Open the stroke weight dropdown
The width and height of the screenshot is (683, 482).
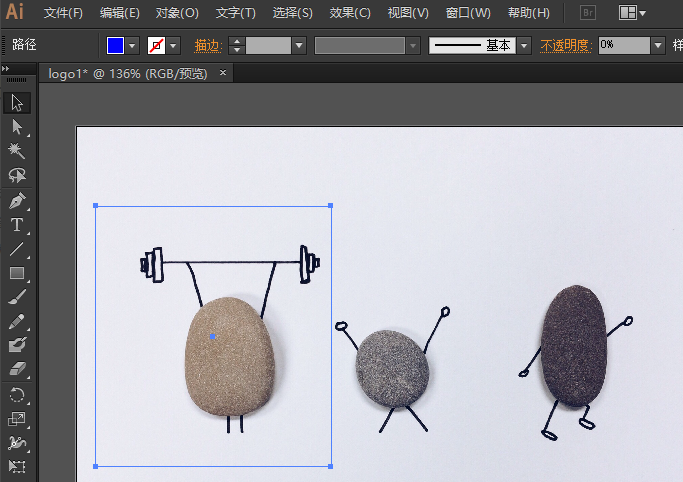click(x=299, y=46)
